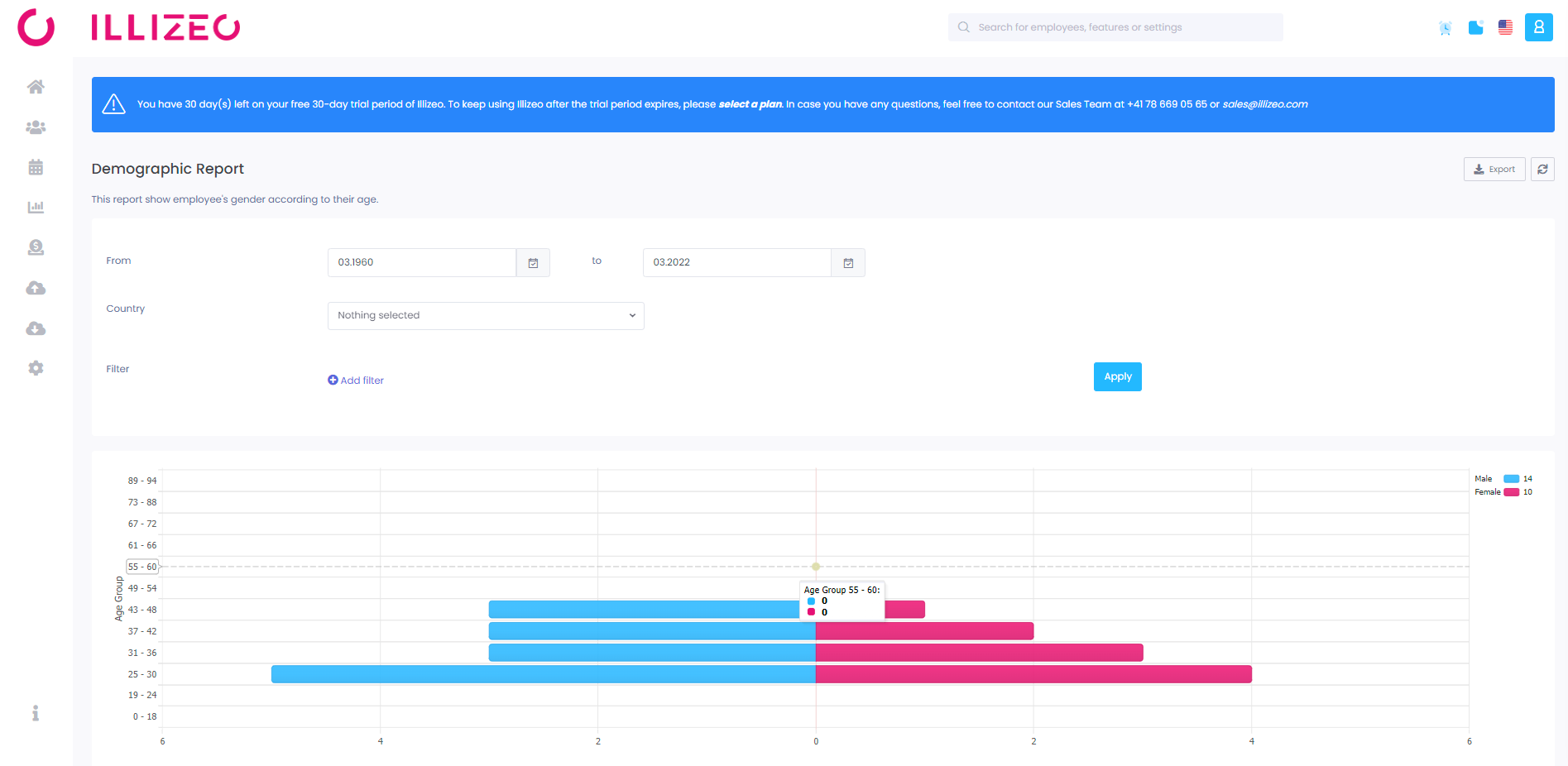Click the '0 - 18' axis label

point(145,716)
